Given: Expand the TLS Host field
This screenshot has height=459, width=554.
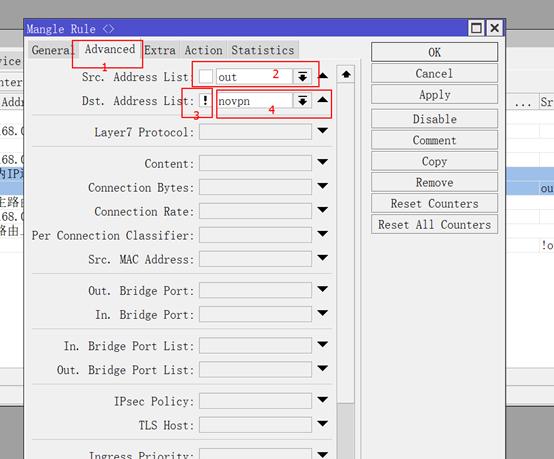Looking at the screenshot, I should [x=323, y=424].
